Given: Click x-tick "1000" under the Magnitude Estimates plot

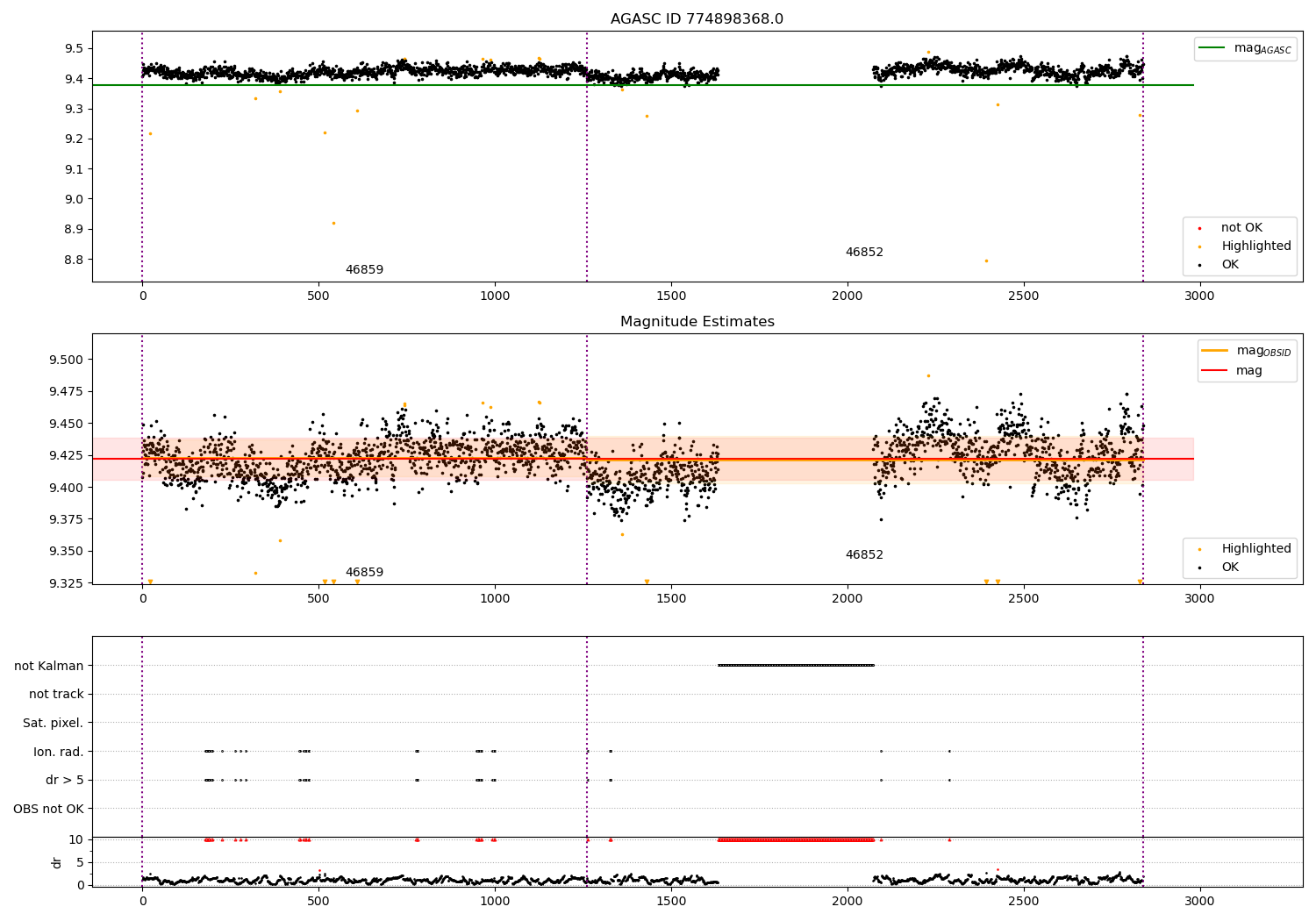Looking at the screenshot, I should tap(495, 599).
